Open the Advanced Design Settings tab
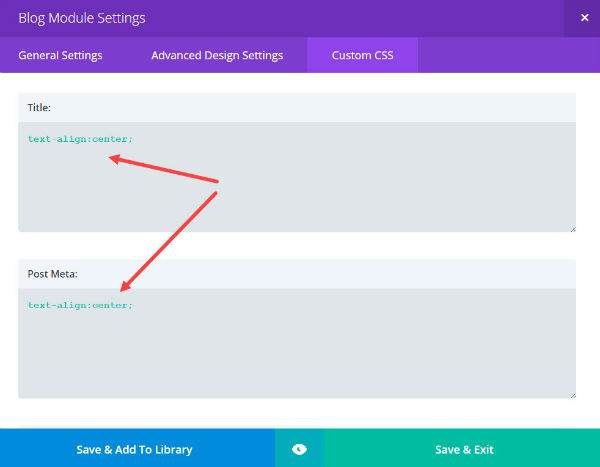 click(217, 55)
